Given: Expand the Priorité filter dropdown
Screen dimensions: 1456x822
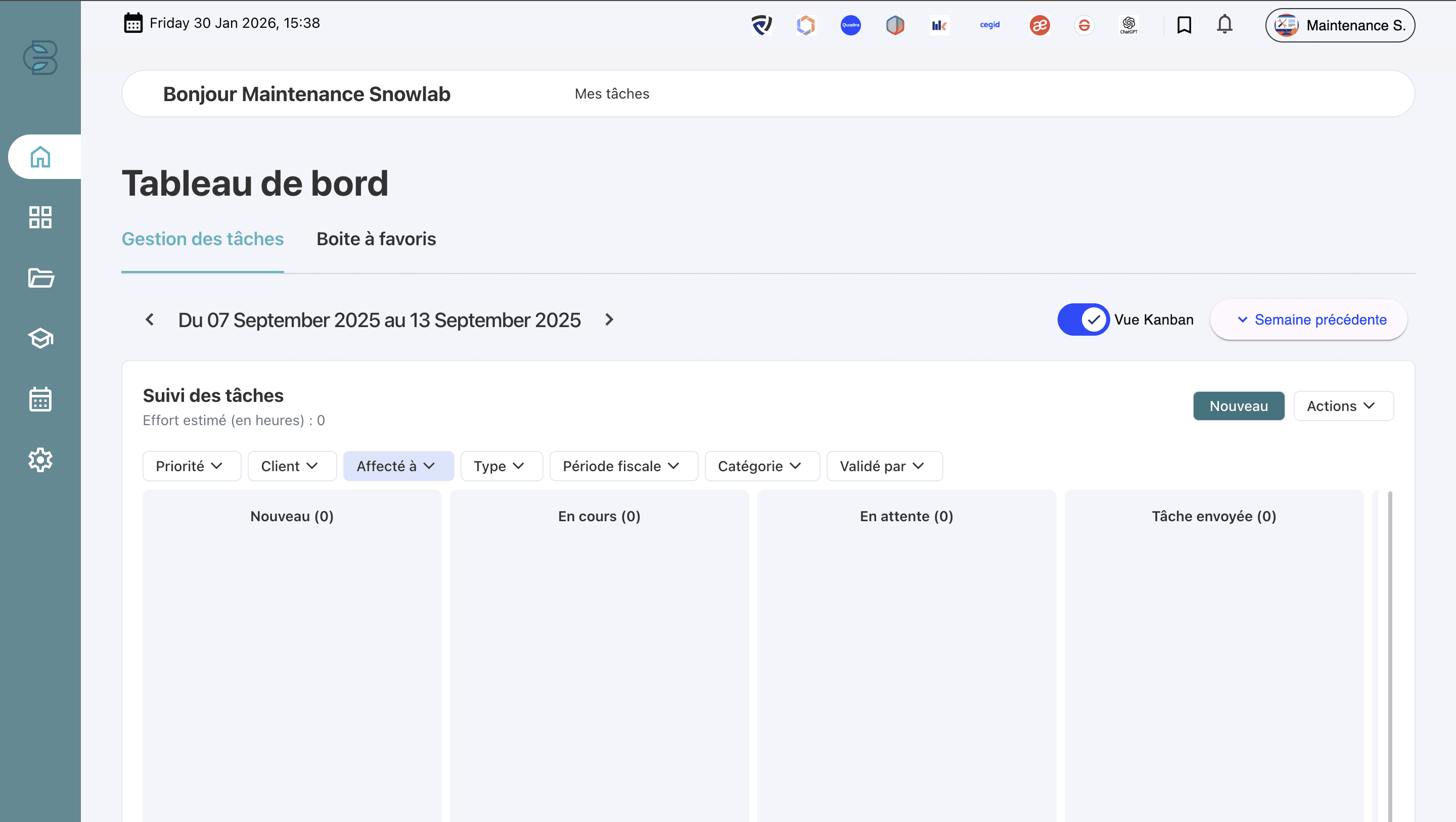Looking at the screenshot, I should click(x=191, y=466).
